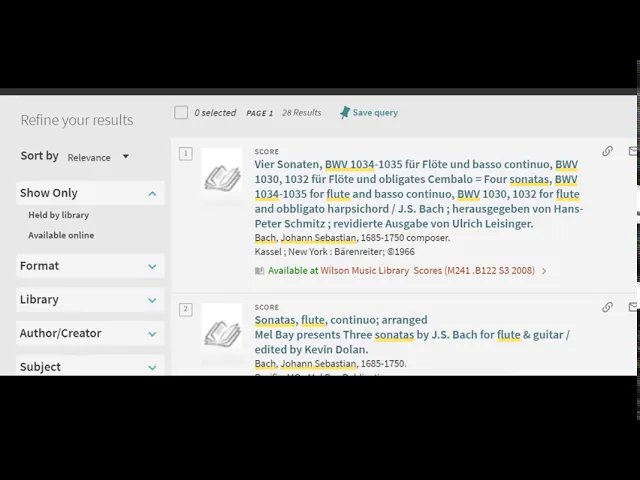This screenshot has width=640, height=480.
Task: Open the Vier Sonaten BWV 1034-1035 title
Action: tap(418, 194)
